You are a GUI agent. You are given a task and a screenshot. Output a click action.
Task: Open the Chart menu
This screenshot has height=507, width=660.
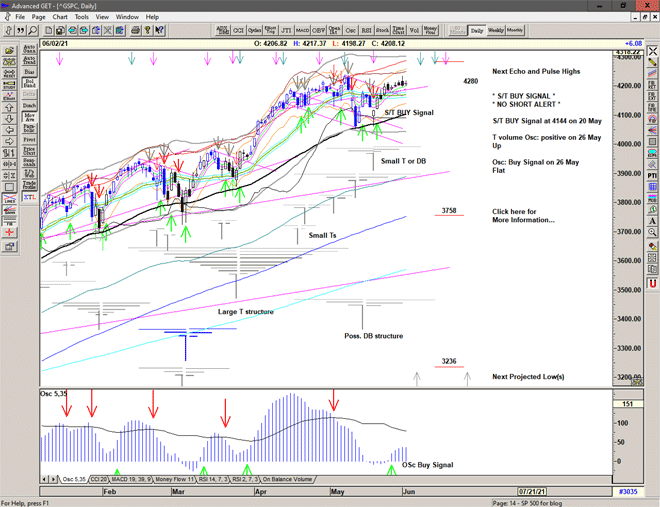point(60,17)
